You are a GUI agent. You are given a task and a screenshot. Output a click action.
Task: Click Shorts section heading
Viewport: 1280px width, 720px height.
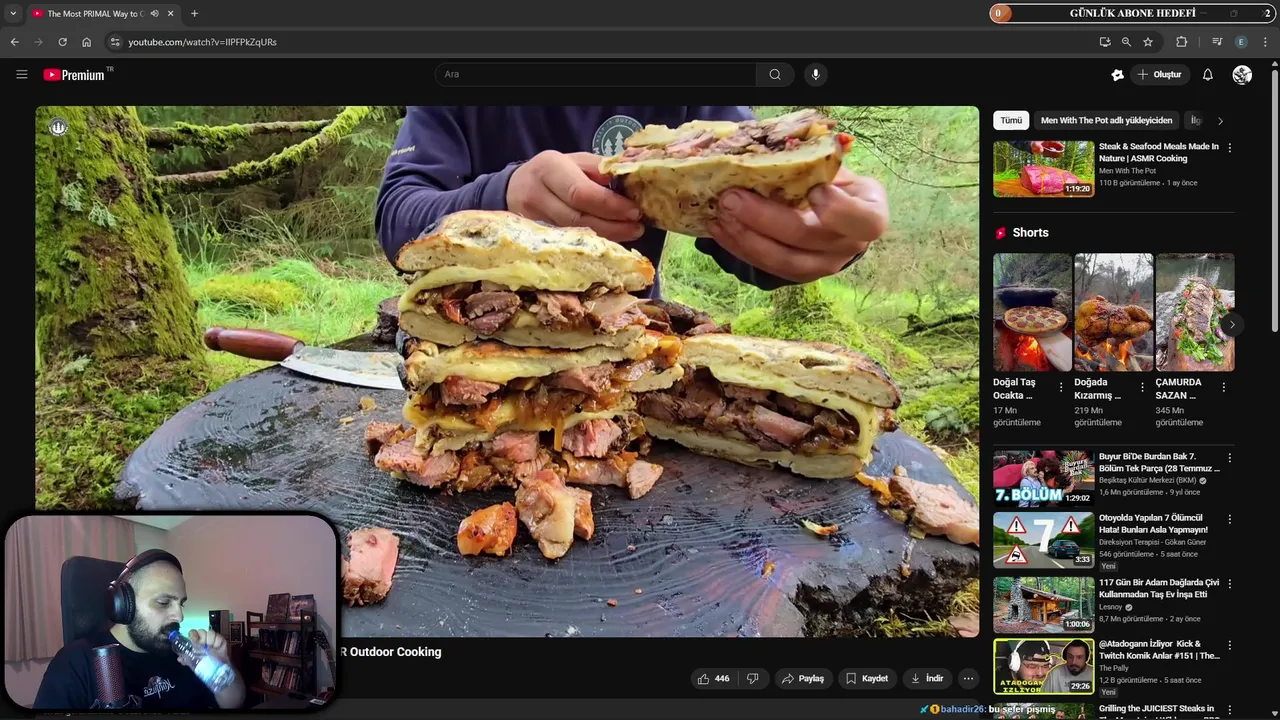tap(1030, 232)
